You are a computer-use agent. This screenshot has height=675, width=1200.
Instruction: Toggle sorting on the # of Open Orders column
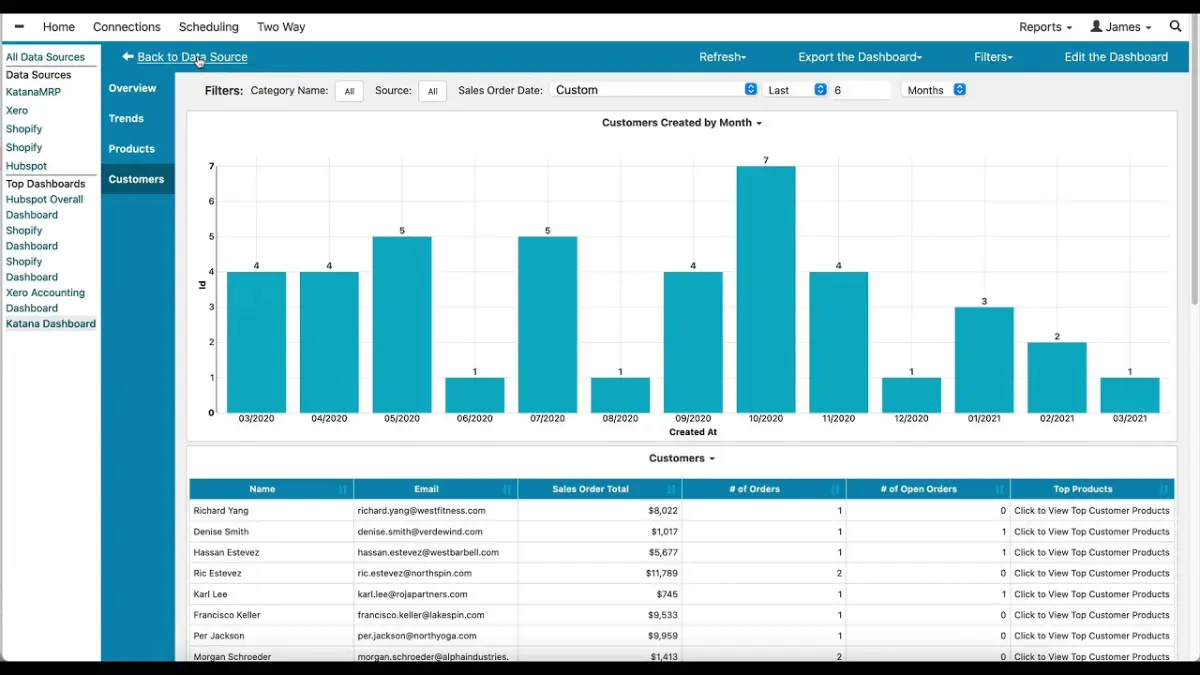pos(1002,488)
